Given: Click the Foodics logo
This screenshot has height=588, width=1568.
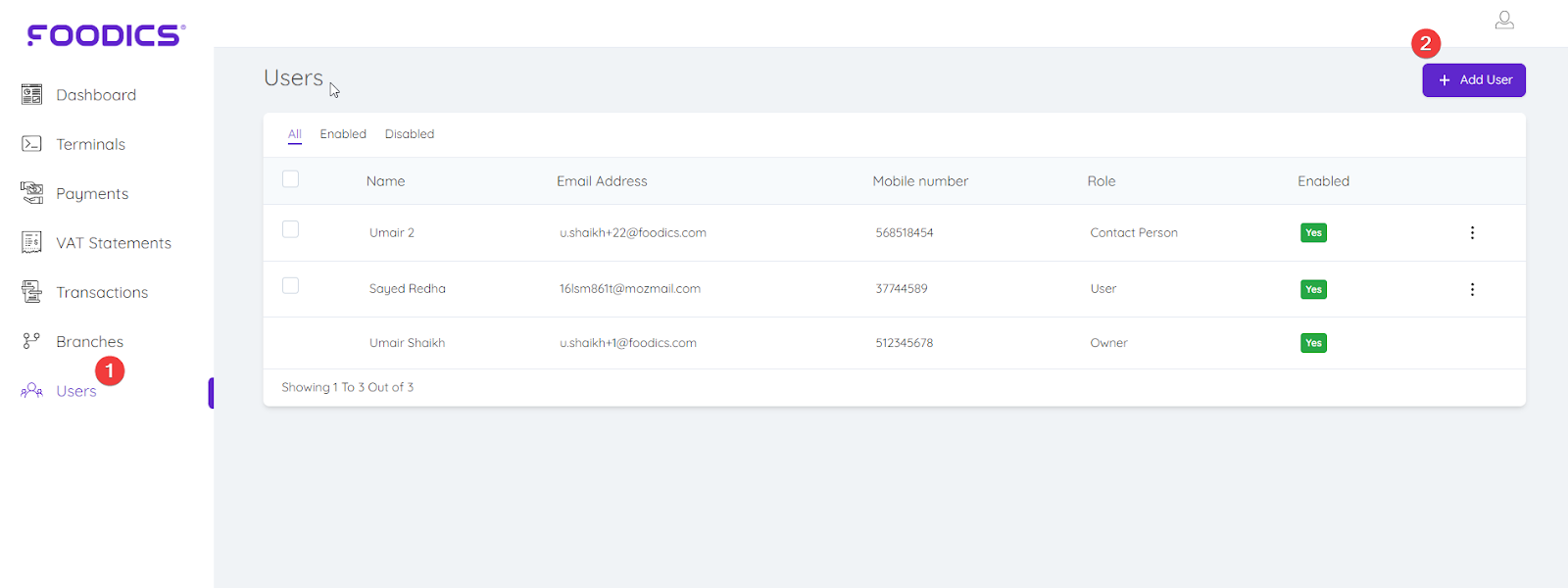Looking at the screenshot, I should pos(106,35).
